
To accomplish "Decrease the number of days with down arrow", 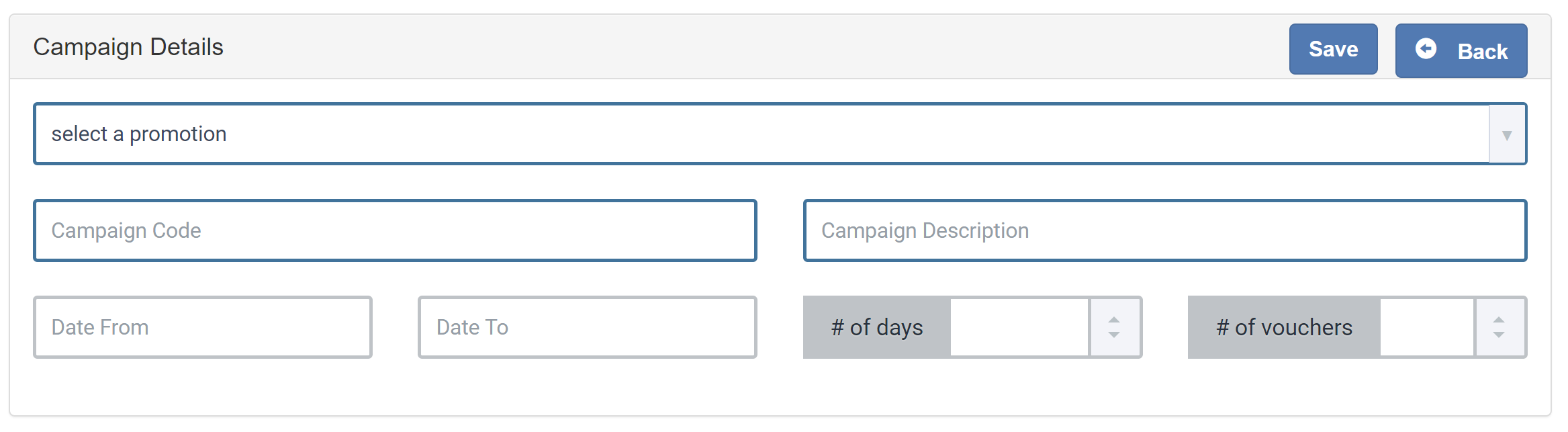I will [x=1114, y=335].
